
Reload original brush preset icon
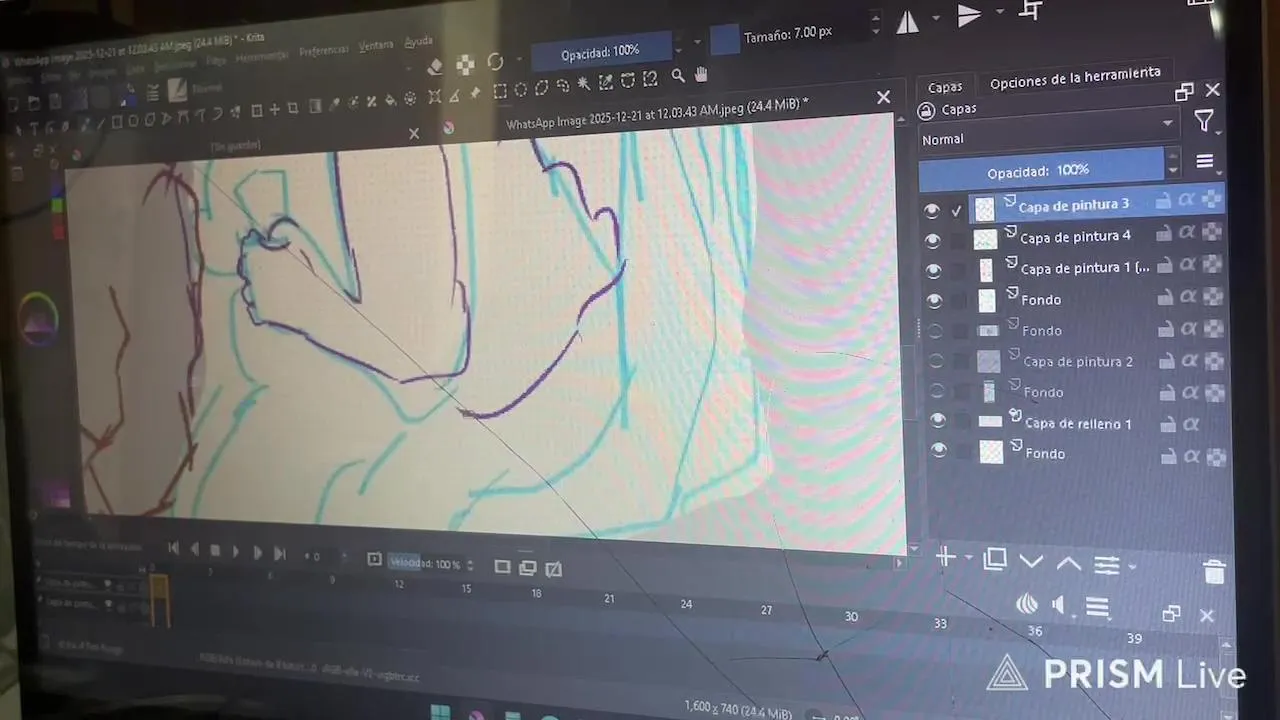tap(495, 63)
